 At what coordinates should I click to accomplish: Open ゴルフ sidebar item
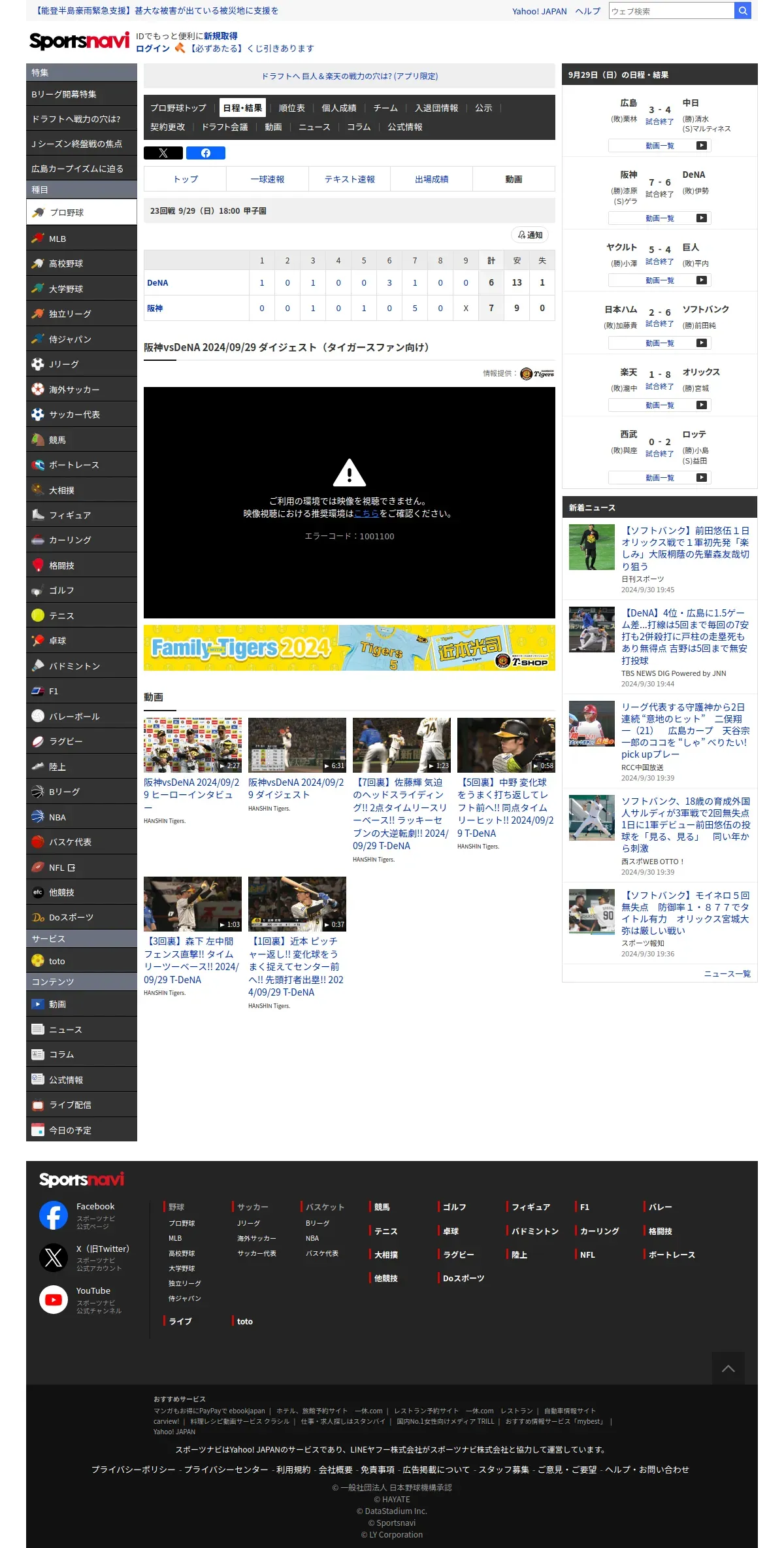coord(82,590)
